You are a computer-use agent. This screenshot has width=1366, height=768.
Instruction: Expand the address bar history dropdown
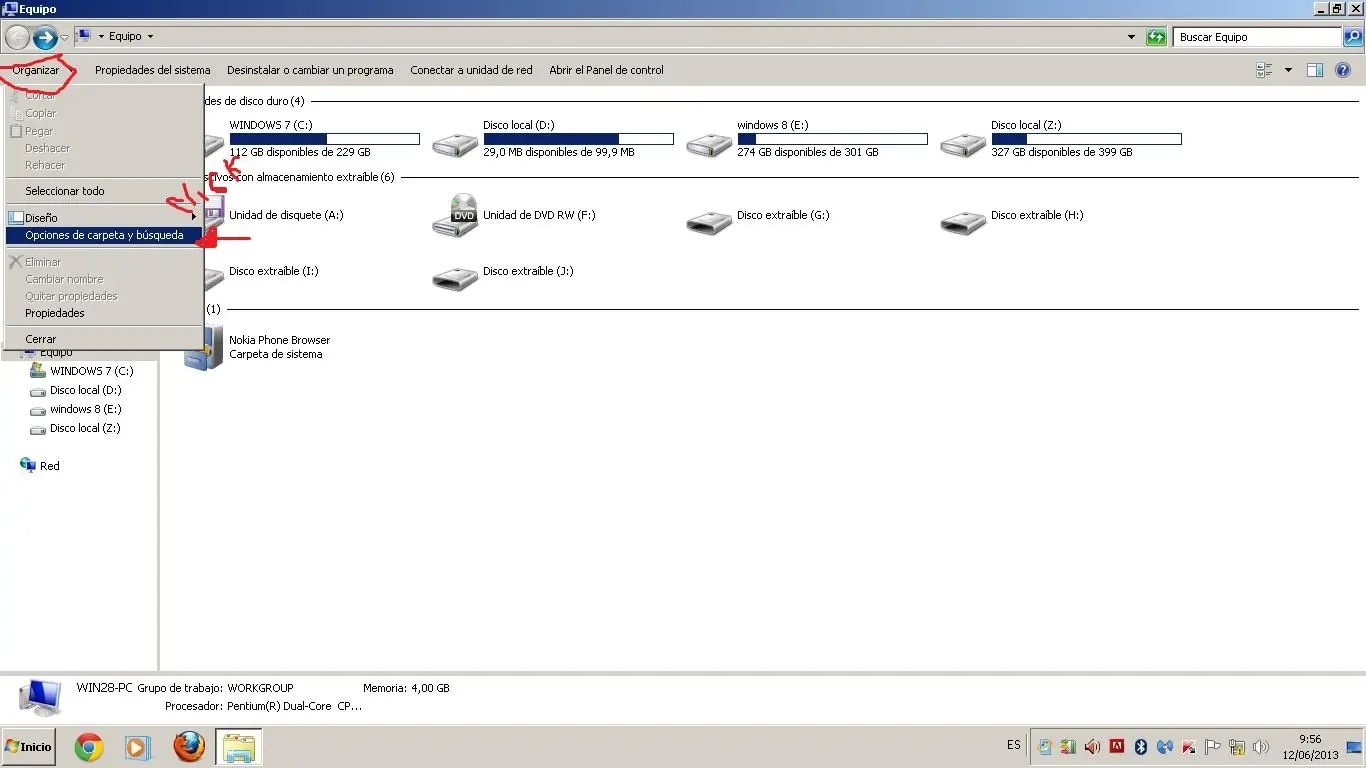click(x=1132, y=37)
